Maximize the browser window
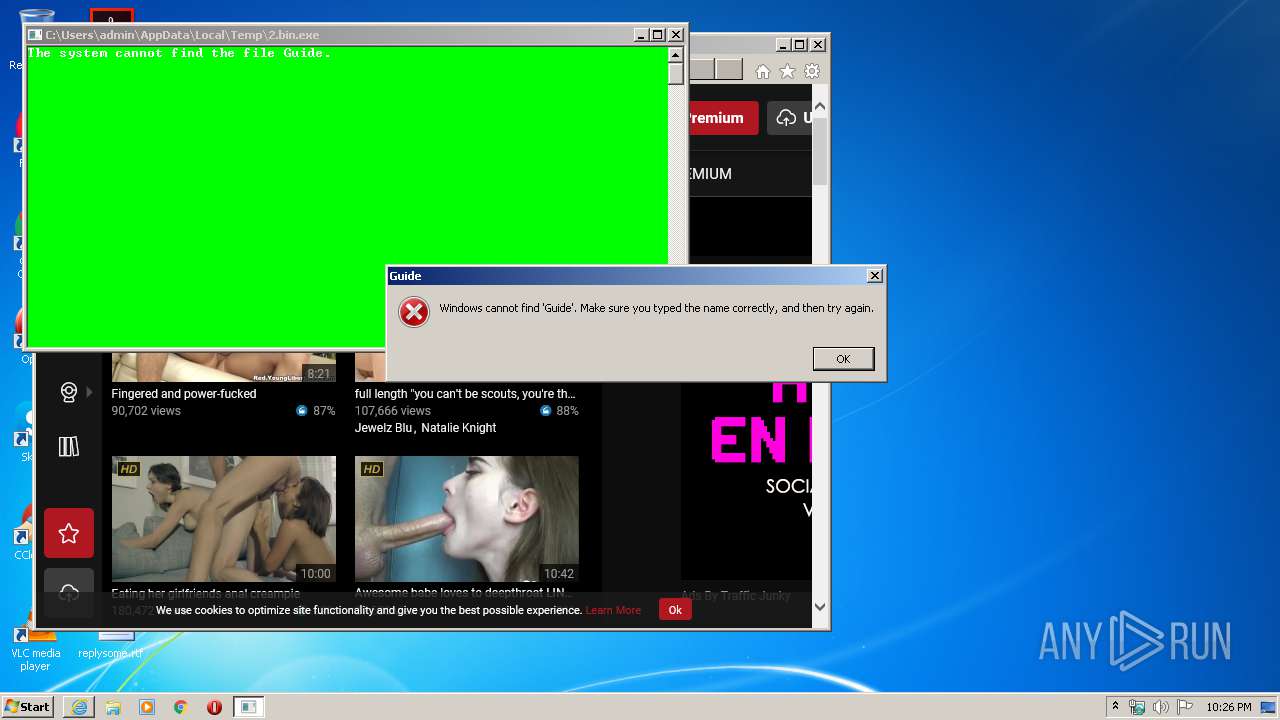This screenshot has height=720, width=1280. 800,44
